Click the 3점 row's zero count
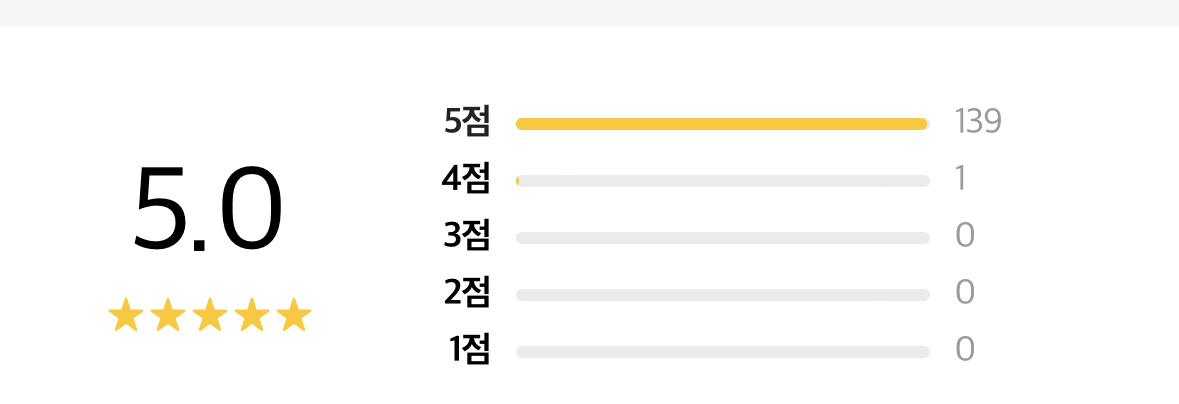This screenshot has width=1179, height=404. pos(965,236)
